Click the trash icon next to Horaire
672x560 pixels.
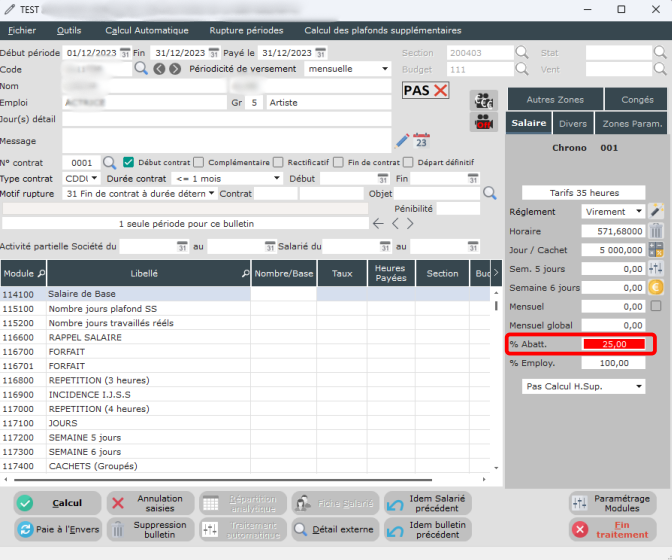pyautogui.click(x=656, y=230)
